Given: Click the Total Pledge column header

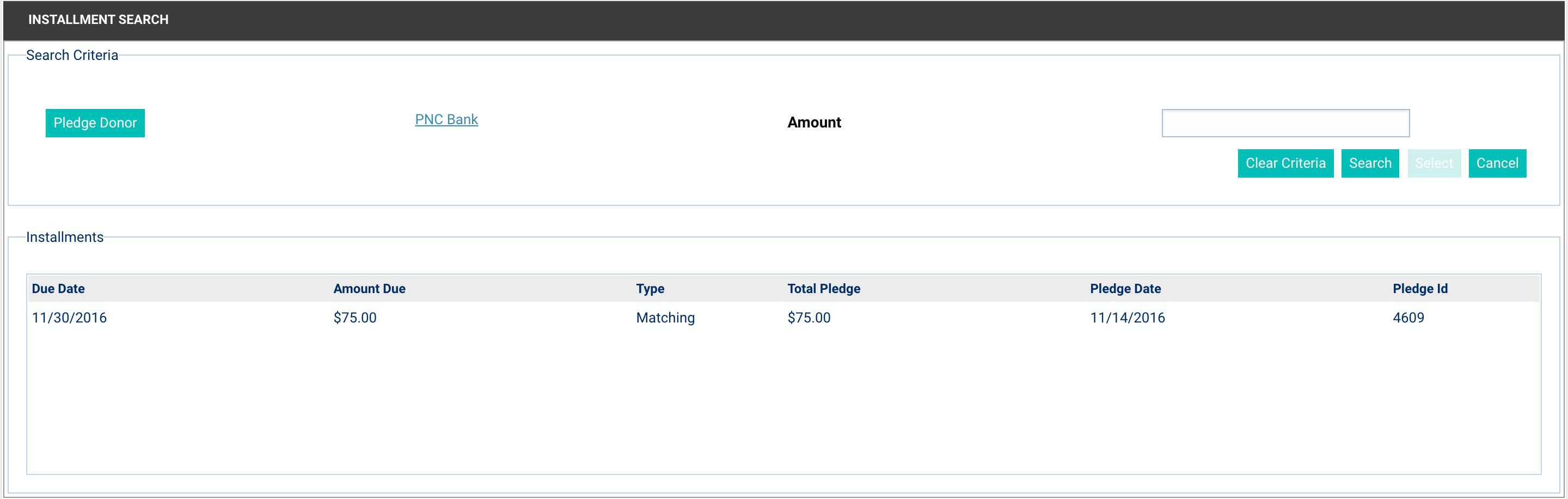Looking at the screenshot, I should 824,289.
